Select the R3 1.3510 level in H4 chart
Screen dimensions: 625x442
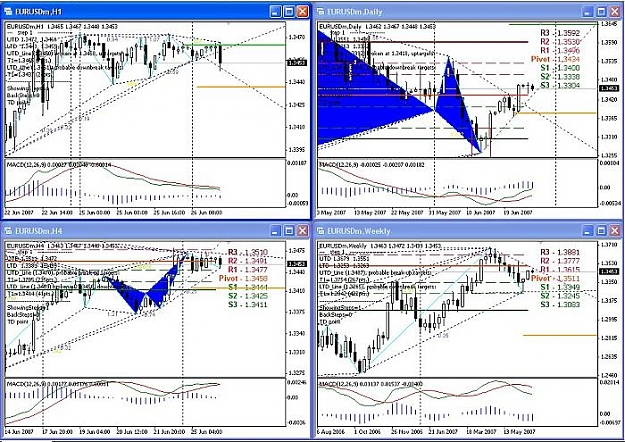(248, 252)
